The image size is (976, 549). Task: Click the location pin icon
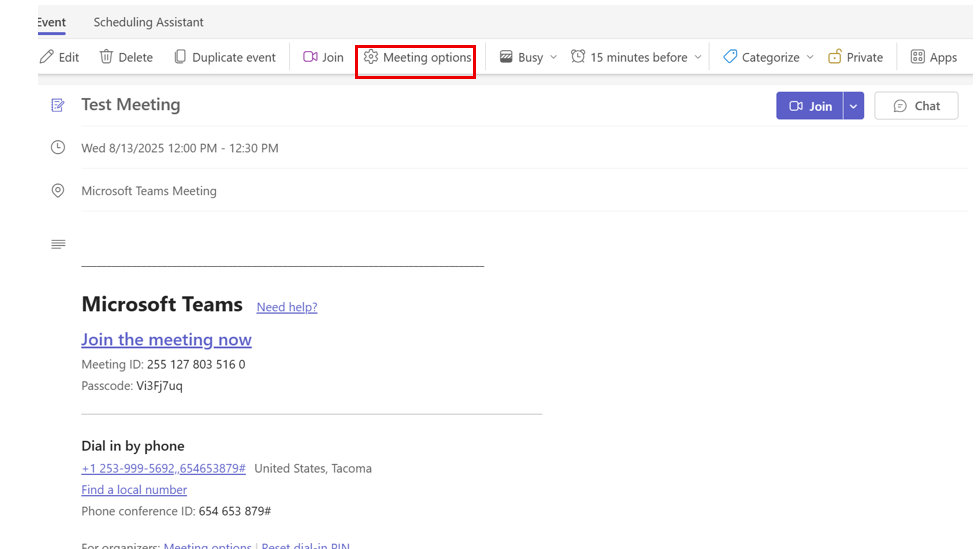pyautogui.click(x=58, y=190)
